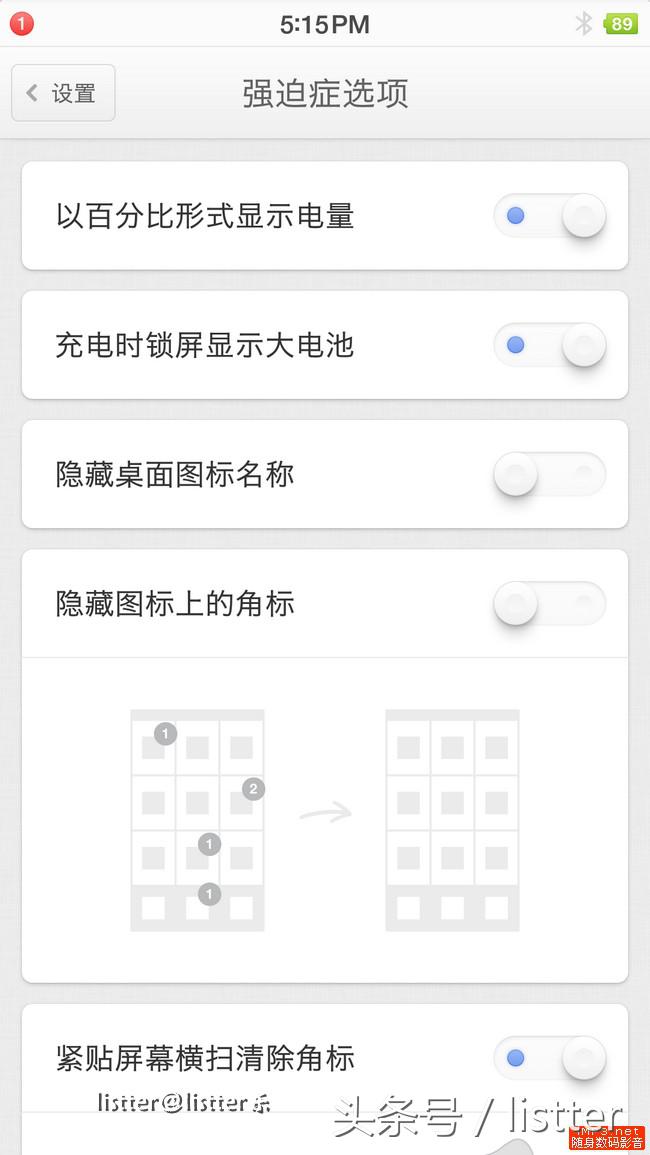Tap the time 5:15PM in the status bar
650x1155 pixels.
[x=324, y=23]
